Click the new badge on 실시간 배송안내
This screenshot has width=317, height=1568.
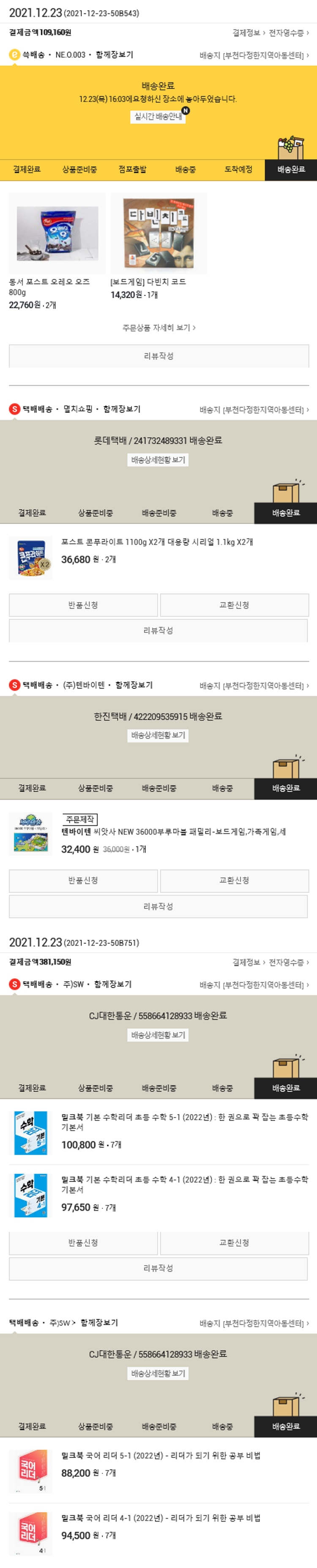186,111
